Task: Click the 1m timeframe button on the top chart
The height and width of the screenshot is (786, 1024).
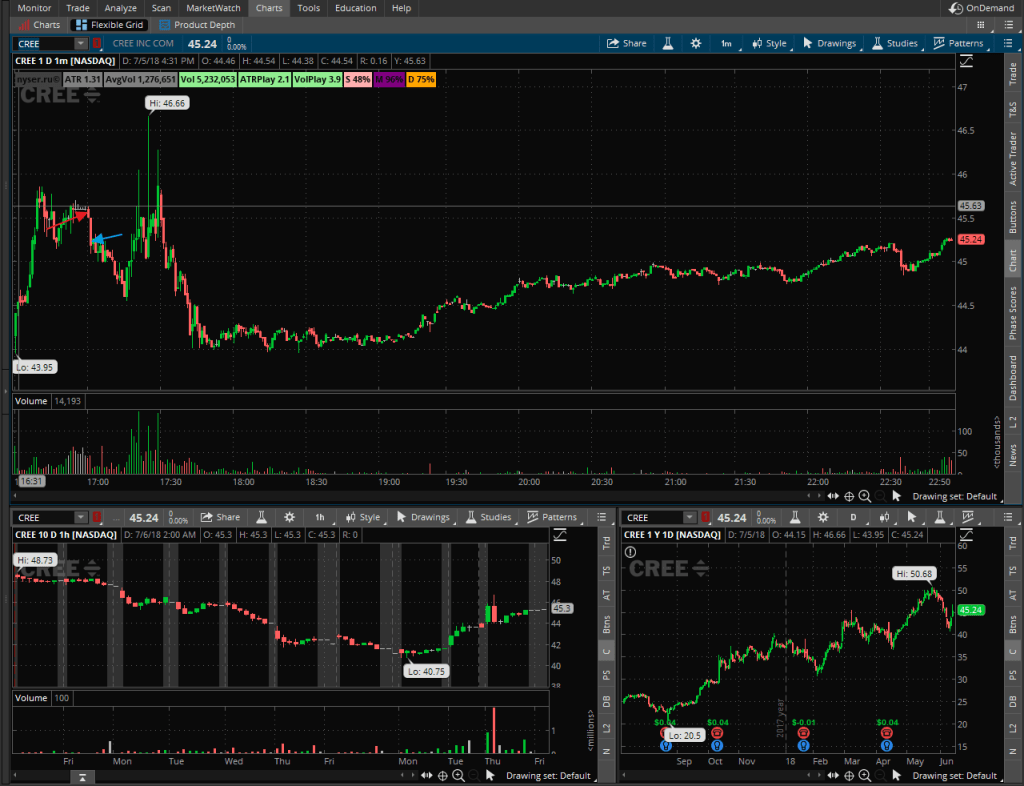Action: 725,44
